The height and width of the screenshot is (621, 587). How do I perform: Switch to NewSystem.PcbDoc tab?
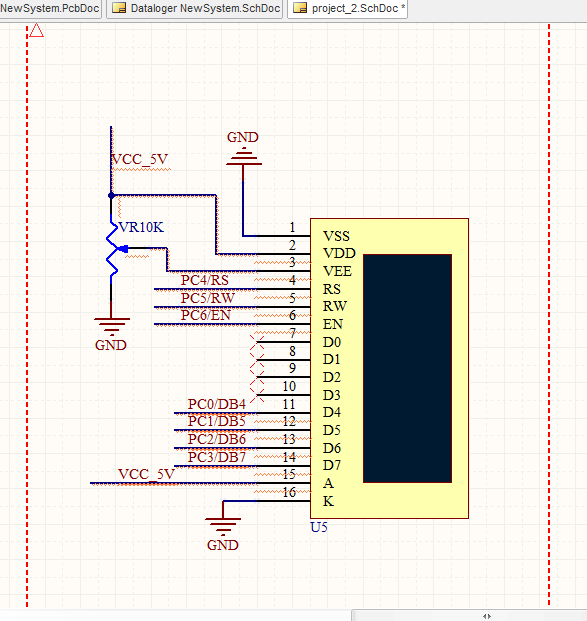pos(50,8)
